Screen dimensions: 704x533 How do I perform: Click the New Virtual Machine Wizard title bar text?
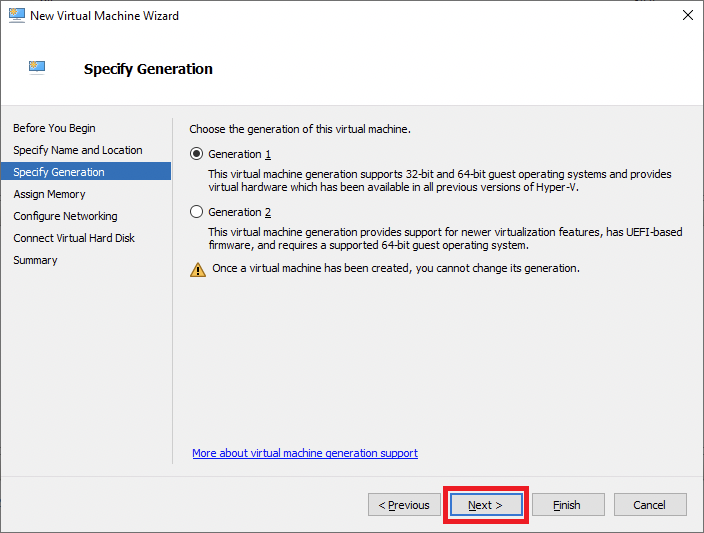pos(105,16)
